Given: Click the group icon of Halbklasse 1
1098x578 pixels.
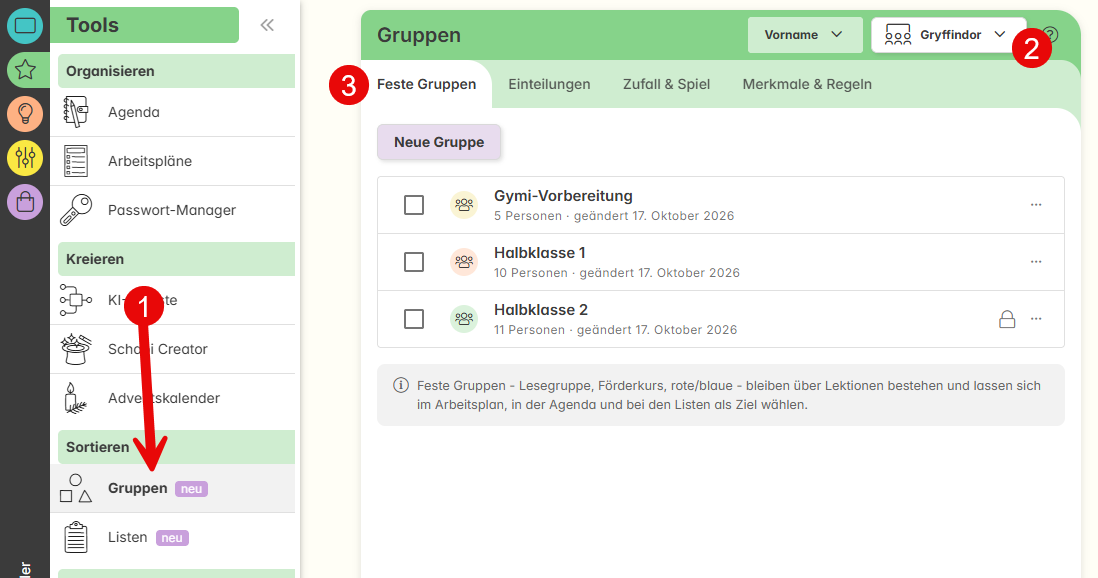Looking at the screenshot, I should click(x=464, y=262).
